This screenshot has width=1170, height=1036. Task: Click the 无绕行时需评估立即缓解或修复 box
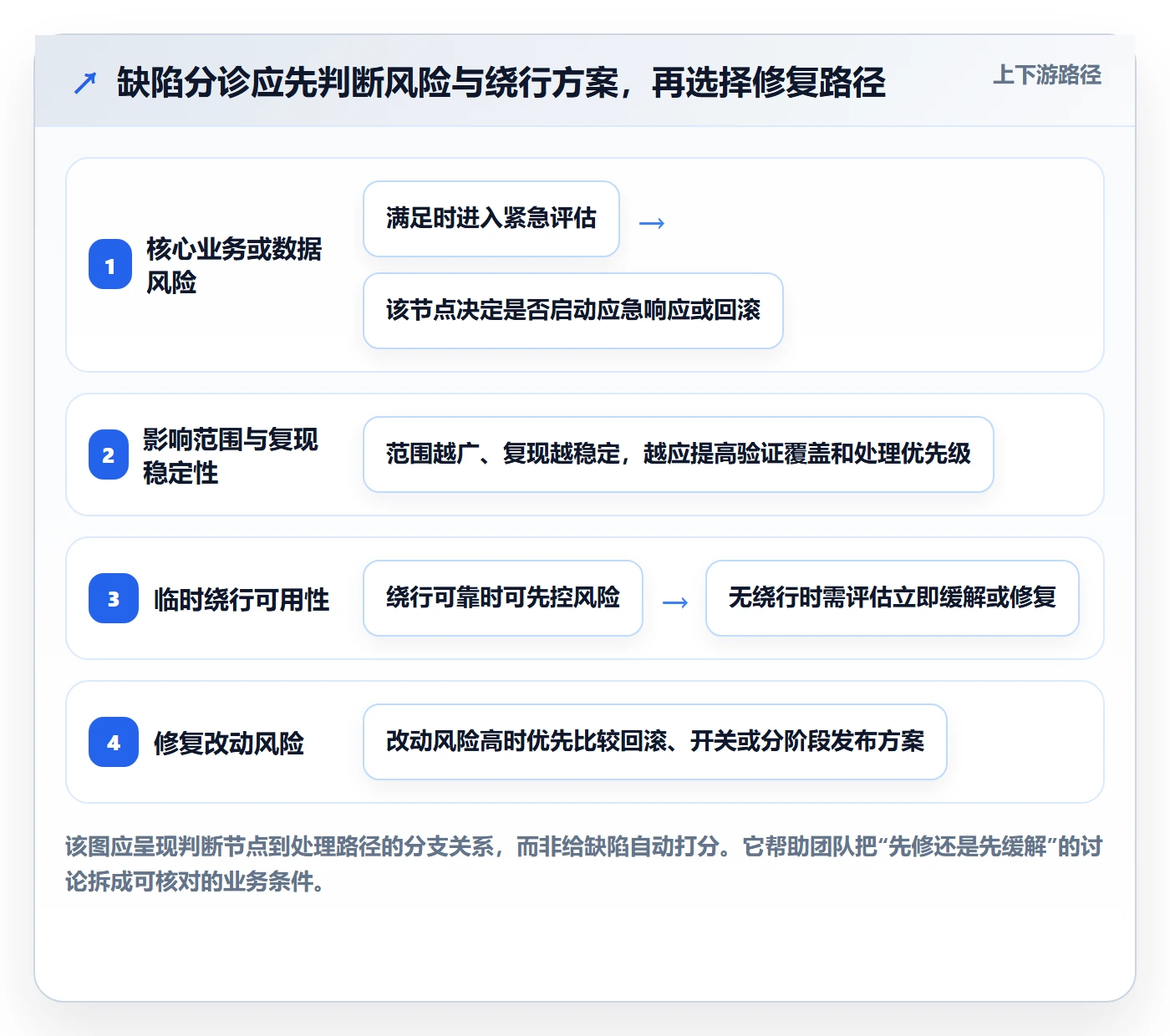(x=893, y=598)
